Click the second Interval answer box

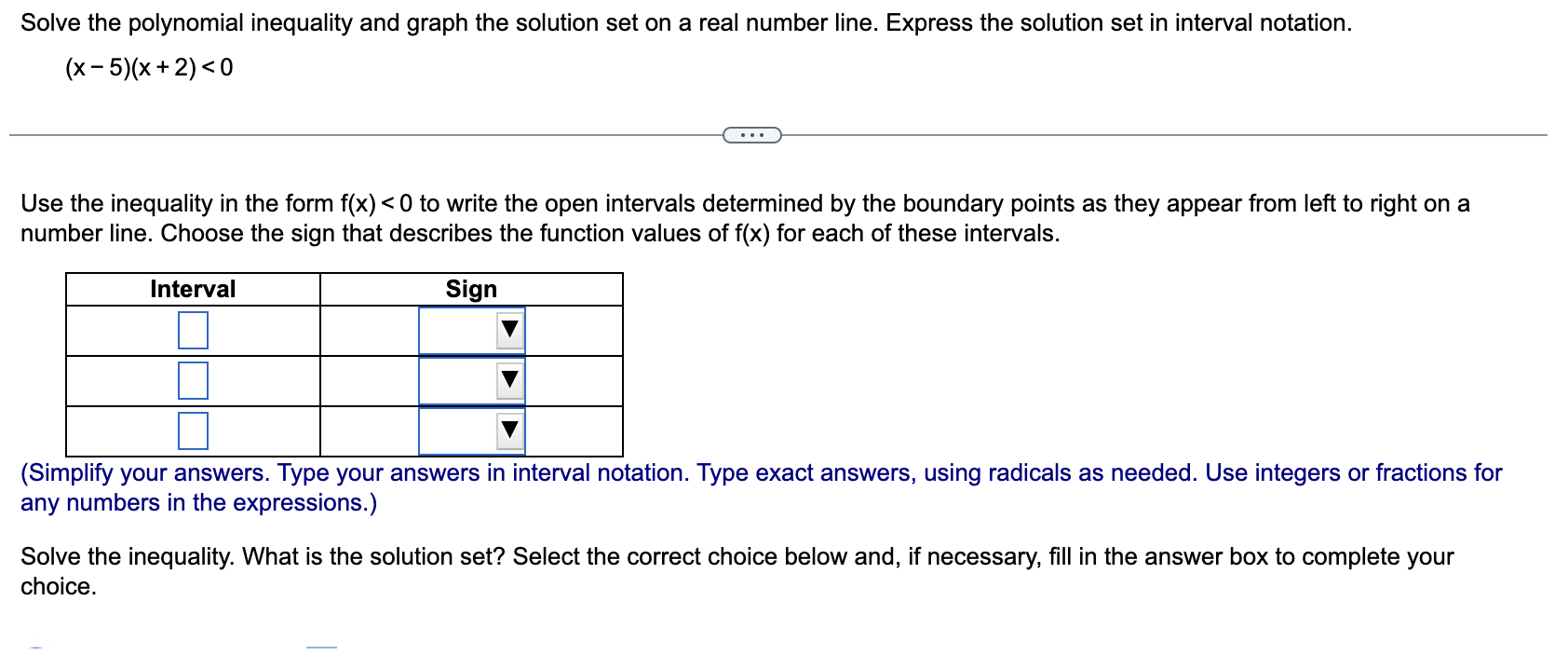point(191,379)
